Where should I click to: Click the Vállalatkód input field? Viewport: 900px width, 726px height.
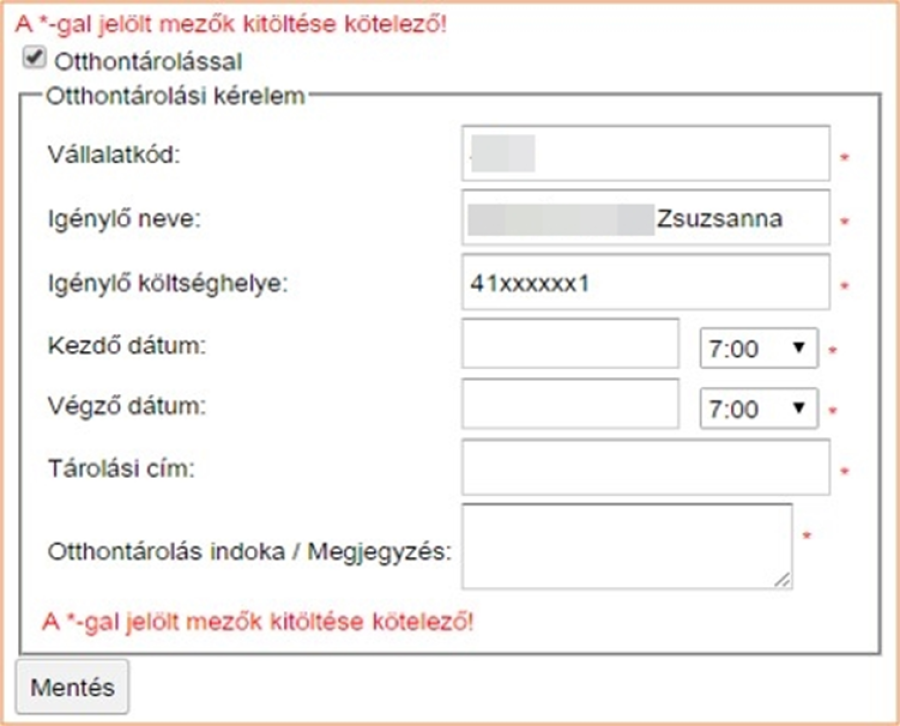click(x=646, y=154)
